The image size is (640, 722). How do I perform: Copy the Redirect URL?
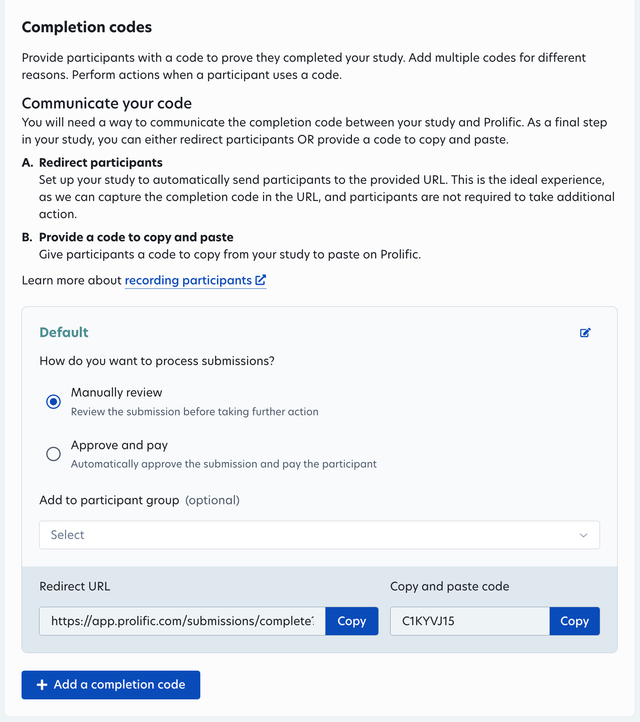(352, 621)
